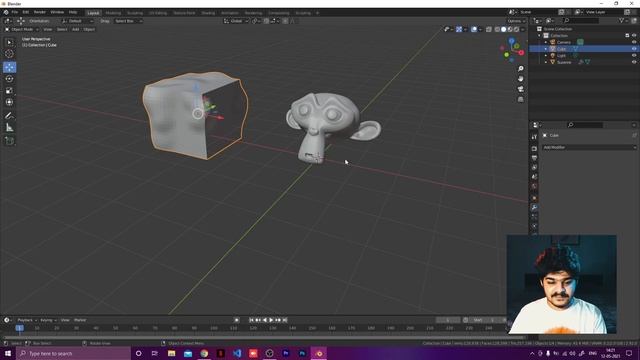Click the Camera object icon in outliner
The height and width of the screenshot is (360, 640).
(553, 42)
